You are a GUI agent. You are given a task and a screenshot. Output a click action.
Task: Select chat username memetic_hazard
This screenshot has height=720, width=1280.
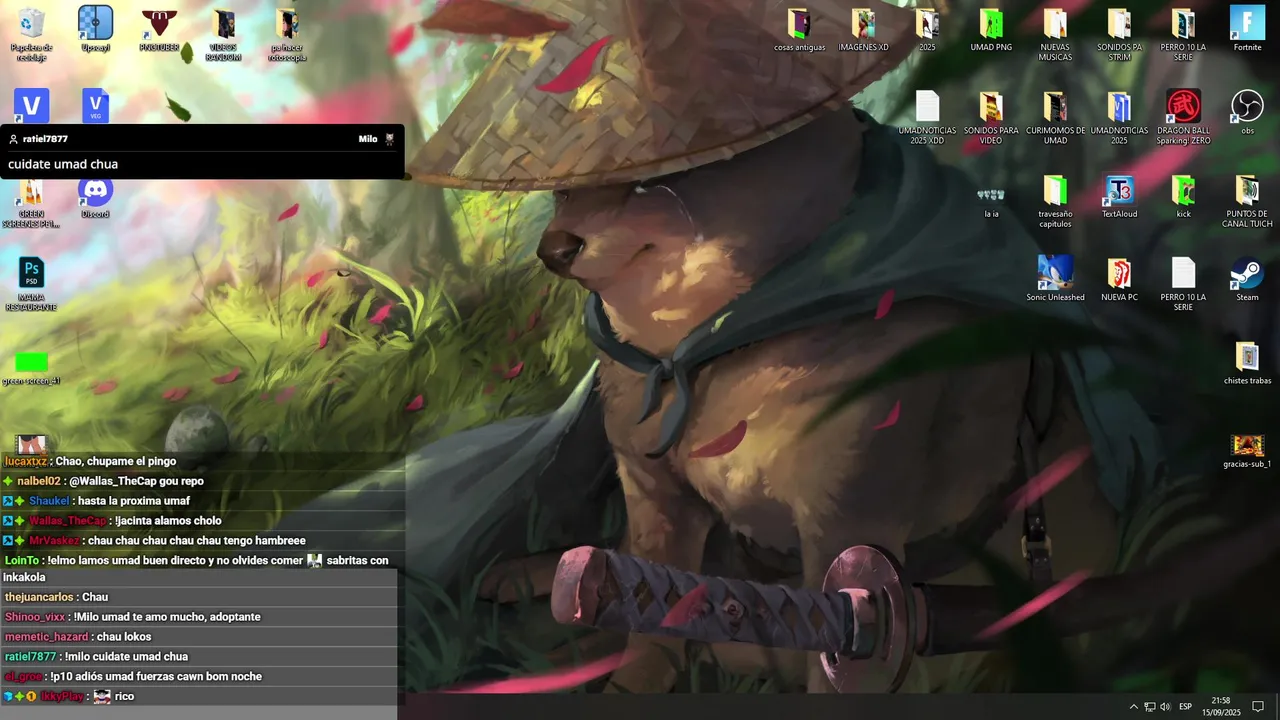46,637
